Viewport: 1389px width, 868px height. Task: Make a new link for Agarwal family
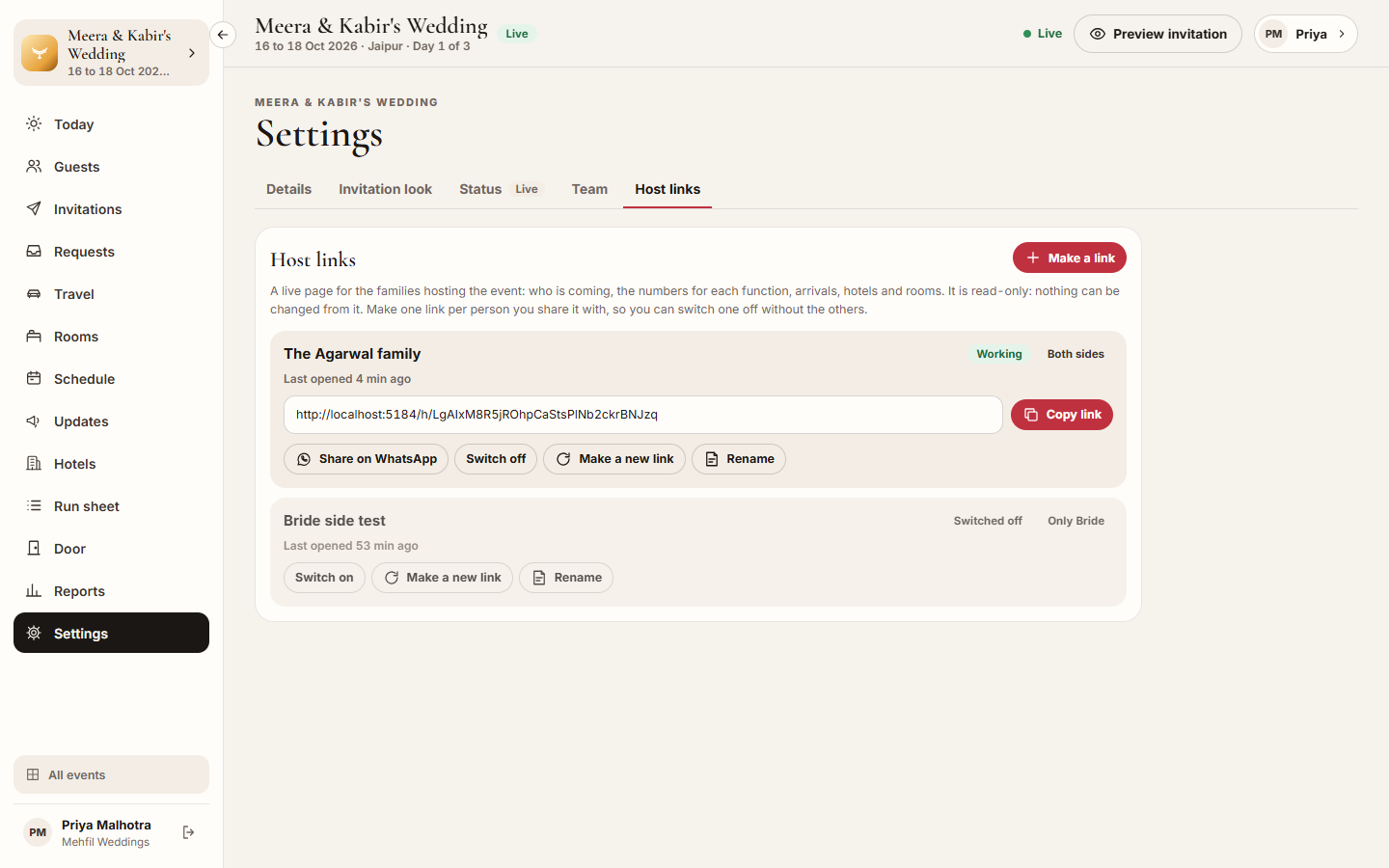point(614,459)
